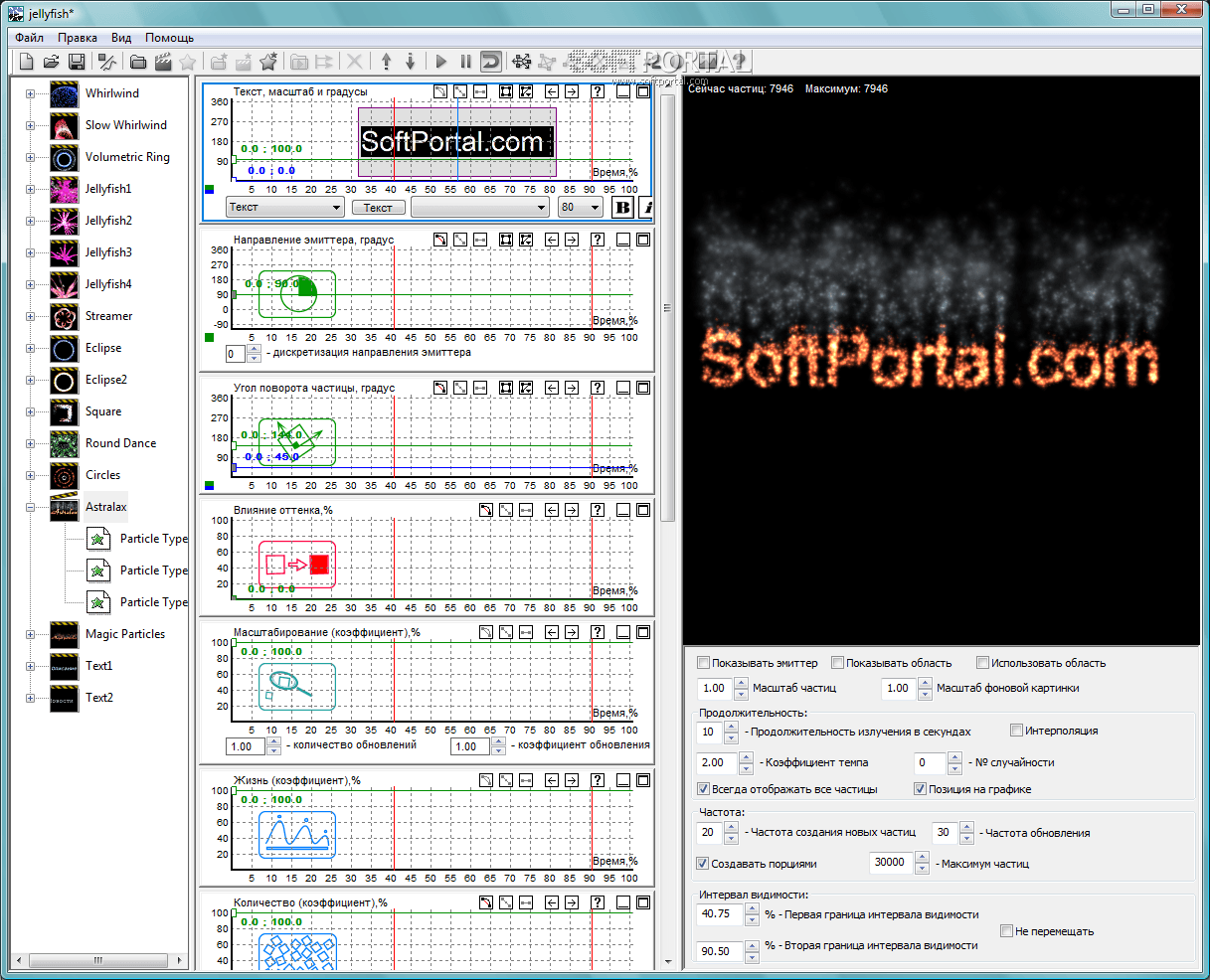Click the Save floppy disk toolbar icon

(x=77, y=62)
